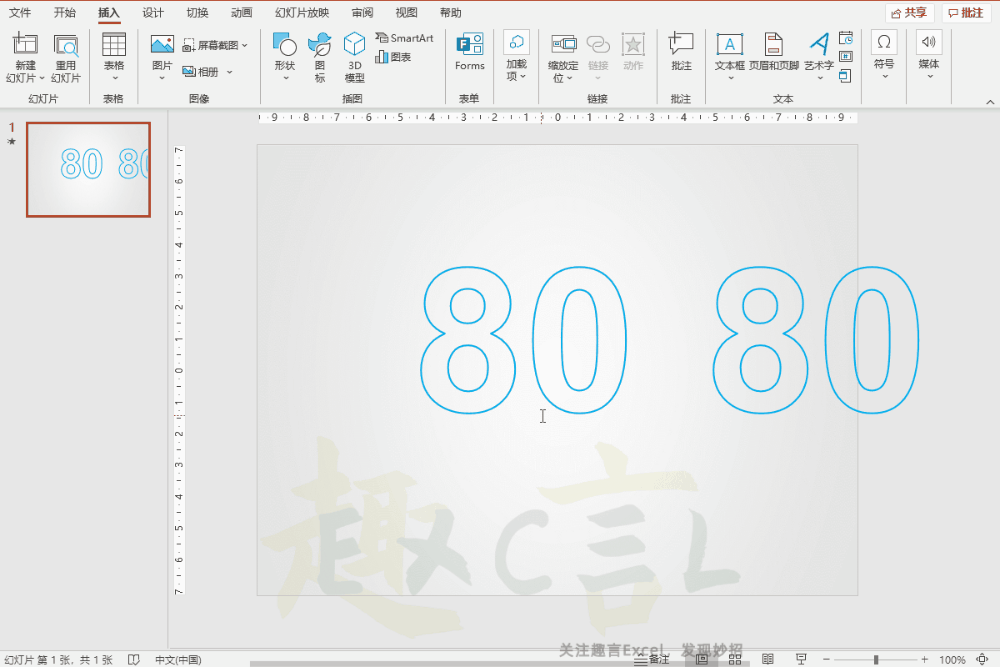Switch to the Design (设计) tab
The image size is (1000, 667).
(153, 13)
